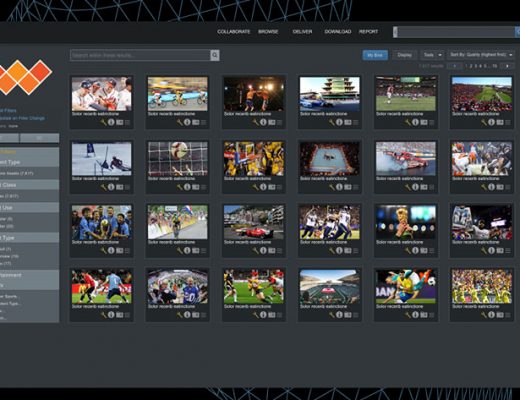
Task: Click the blue My Bins button
Action: coord(375,55)
